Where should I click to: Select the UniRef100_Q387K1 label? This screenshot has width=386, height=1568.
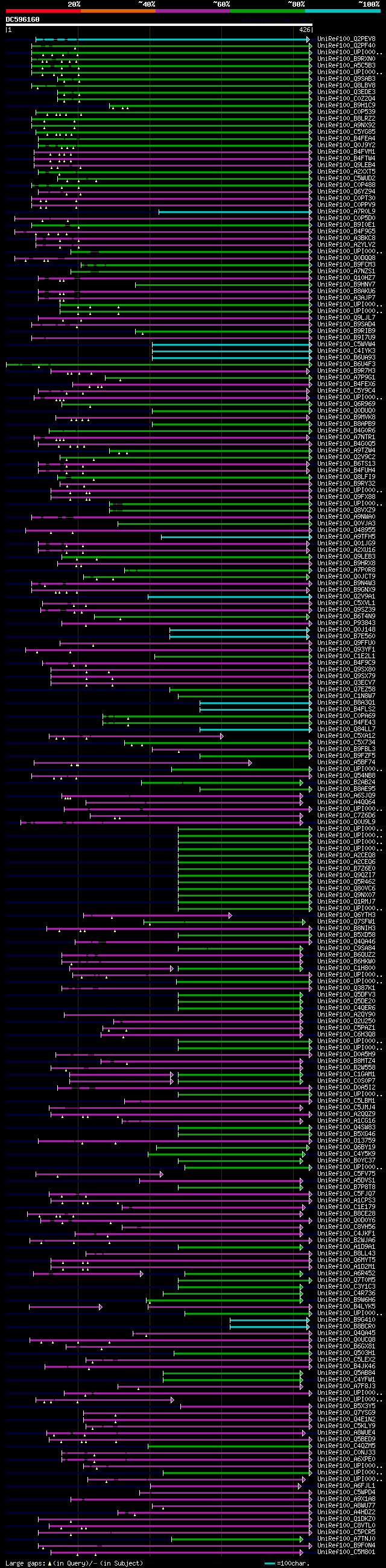tap(346, 988)
